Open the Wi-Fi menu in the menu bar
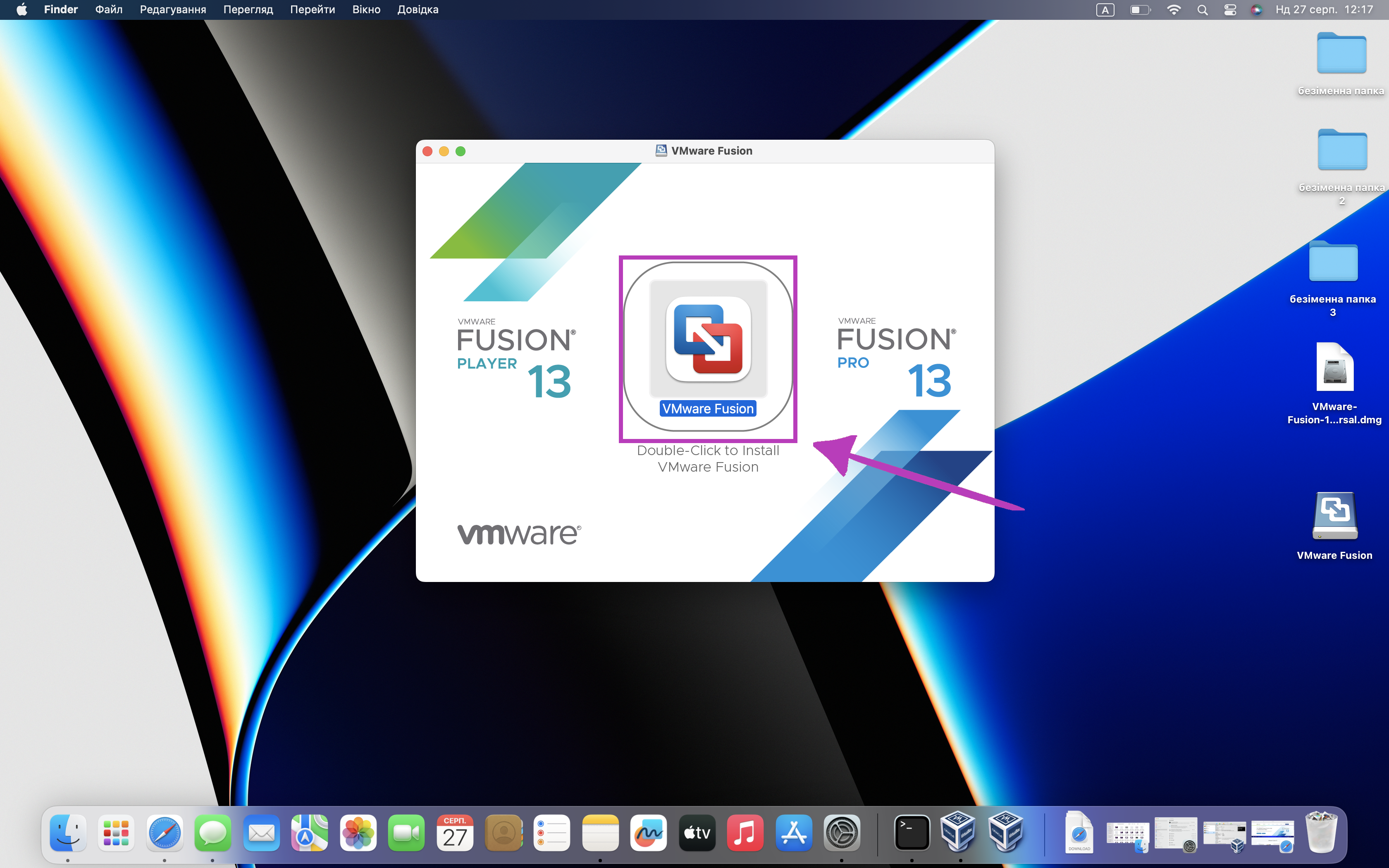Screen dimensions: 1389x868 pyautogui.click(x=1174, y=10)
